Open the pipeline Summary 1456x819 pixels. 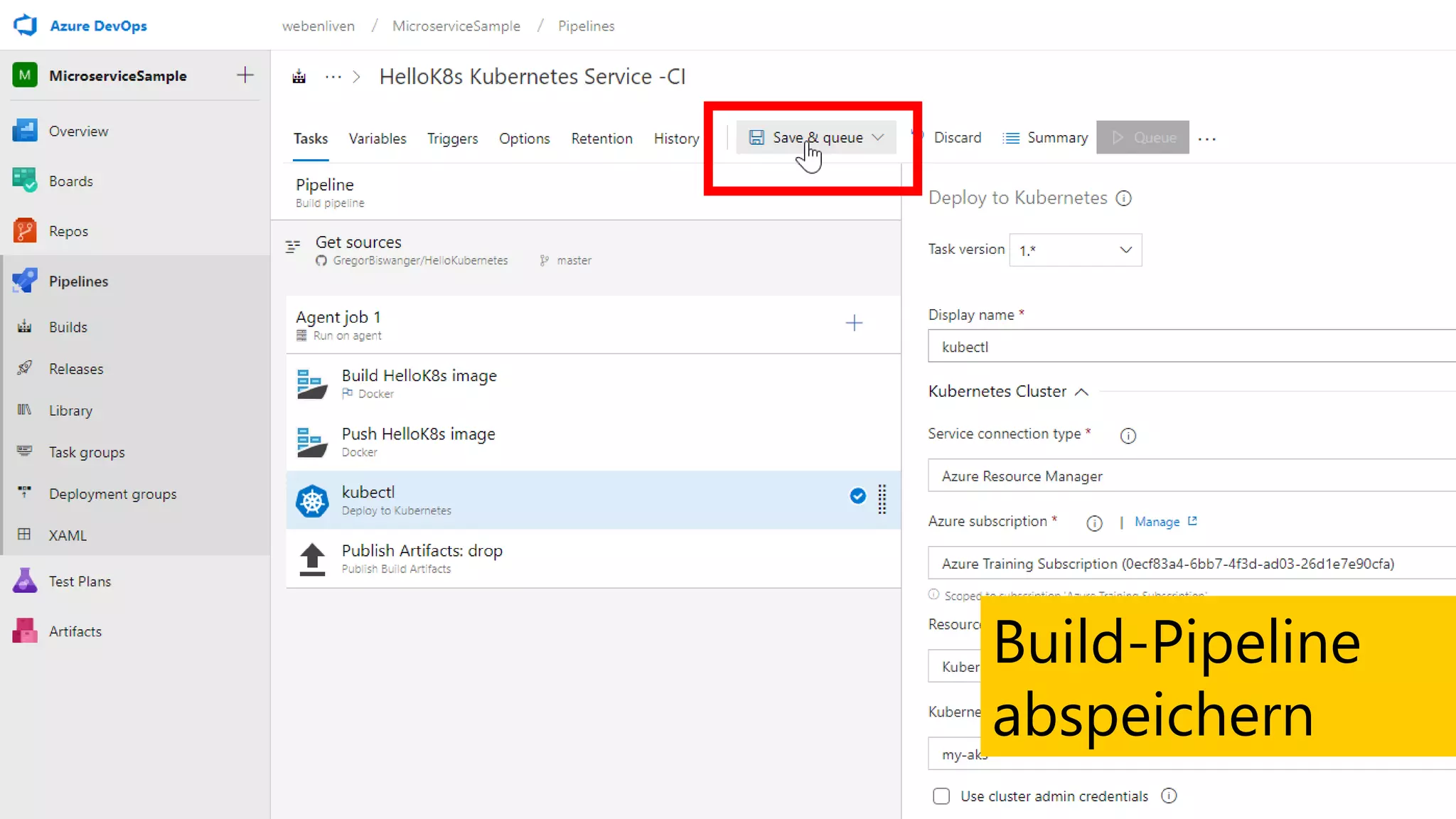click(x=1045, y=137)
